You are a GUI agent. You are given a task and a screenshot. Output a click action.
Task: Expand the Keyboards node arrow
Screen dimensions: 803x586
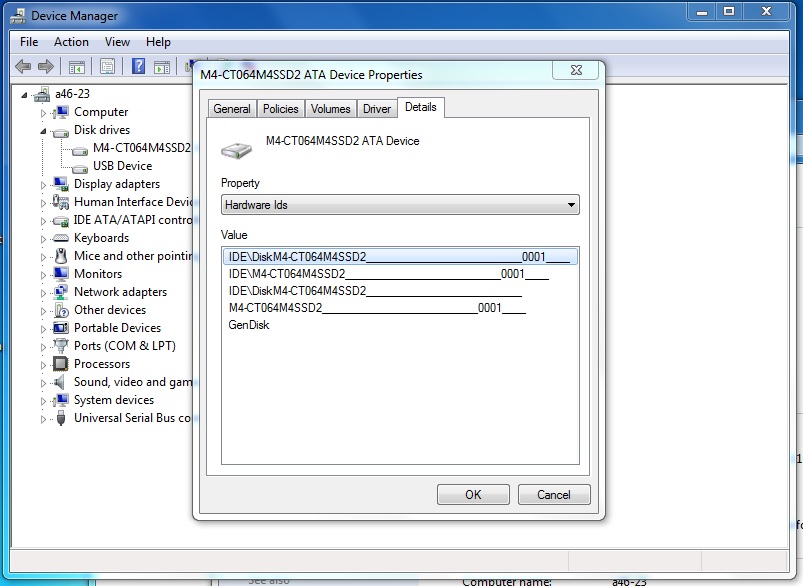click(43, 239)
